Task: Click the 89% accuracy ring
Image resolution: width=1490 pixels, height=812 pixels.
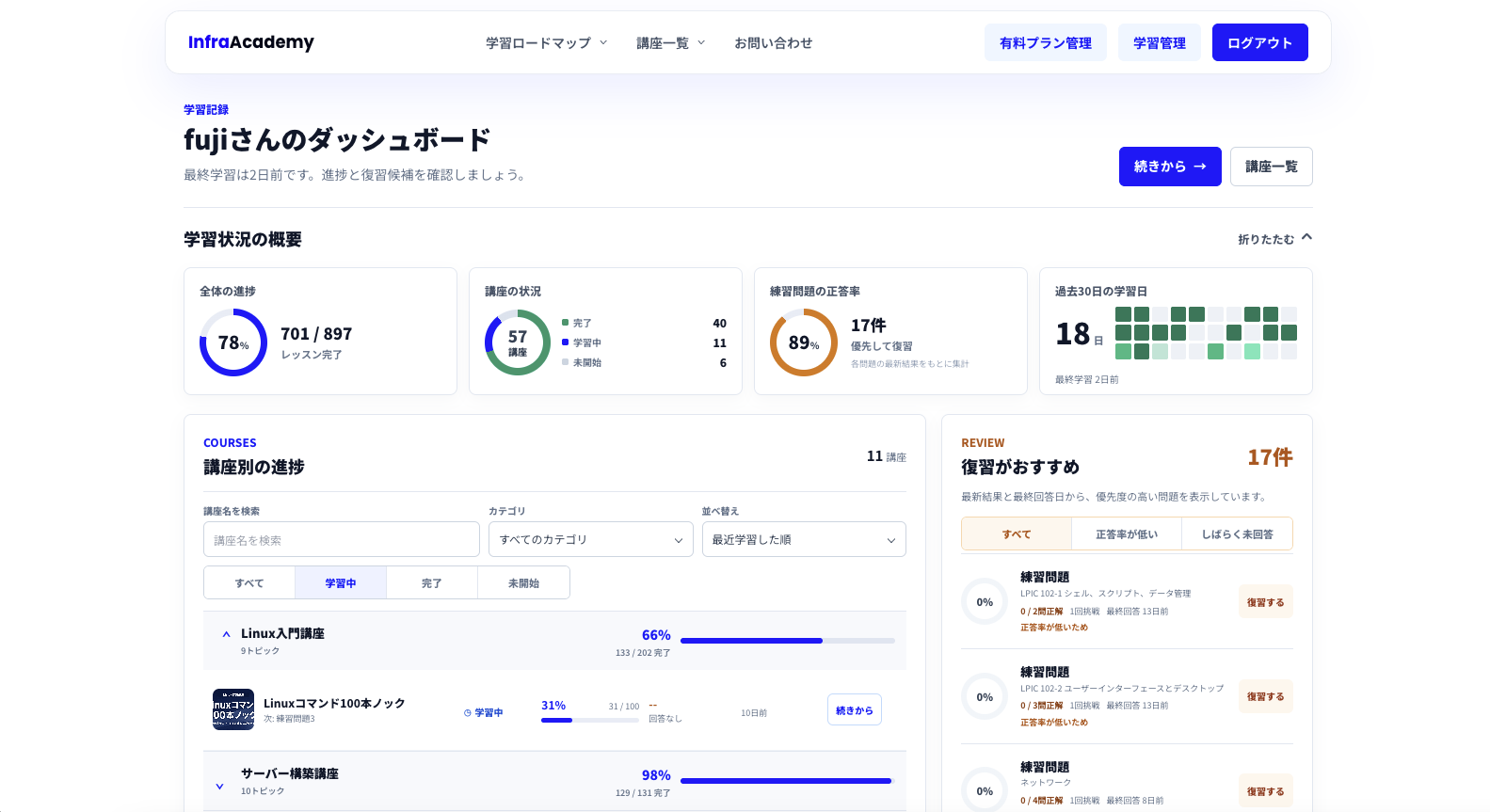Action: tap(804, 342)
